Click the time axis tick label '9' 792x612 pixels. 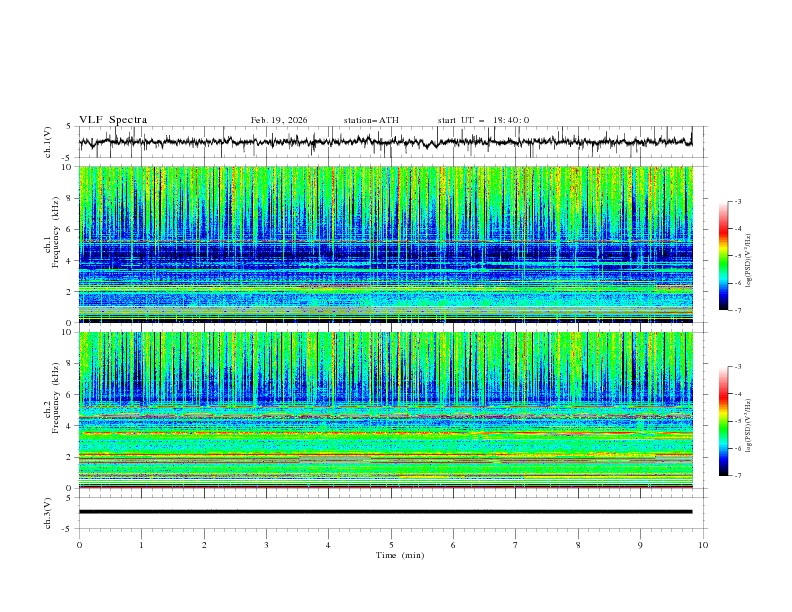(x=640, y=545)
